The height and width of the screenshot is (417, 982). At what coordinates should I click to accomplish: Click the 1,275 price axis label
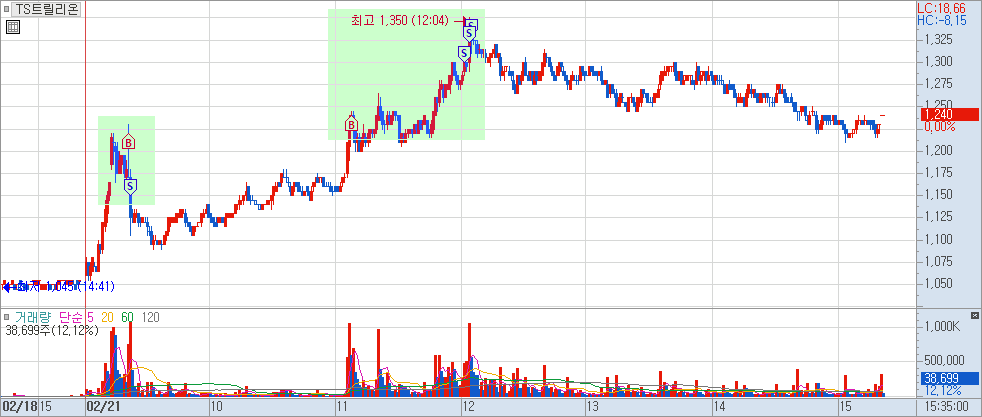tap(938, 83)
